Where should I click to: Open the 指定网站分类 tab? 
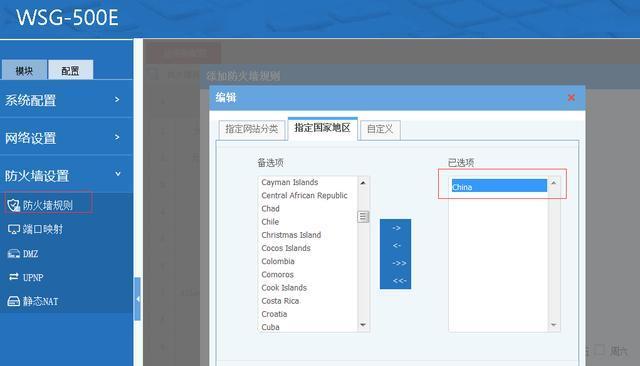251,130
